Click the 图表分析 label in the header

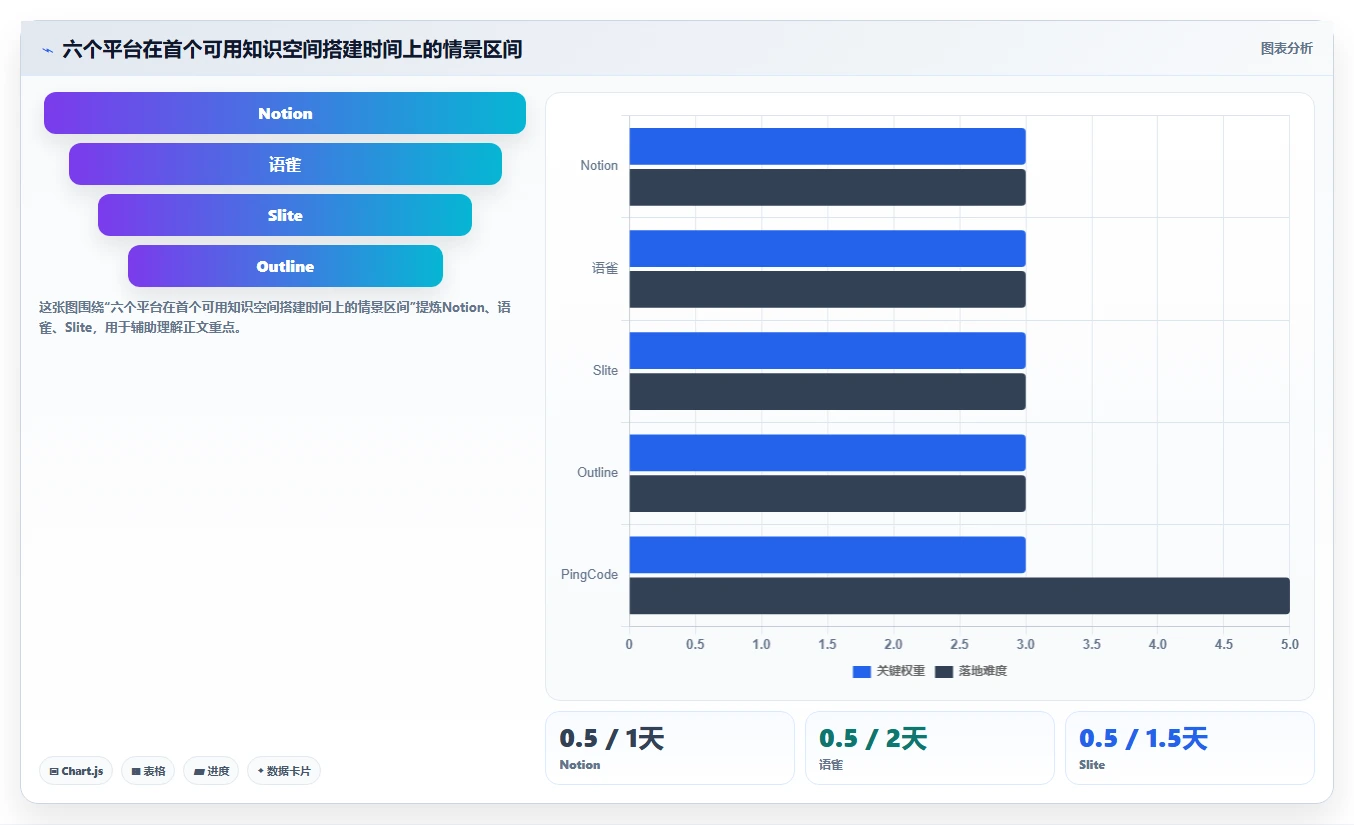1286,48
